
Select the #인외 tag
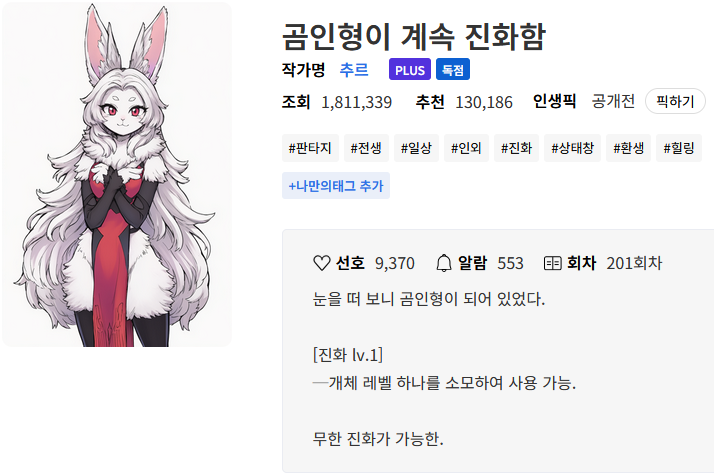[x=466, y=148]
